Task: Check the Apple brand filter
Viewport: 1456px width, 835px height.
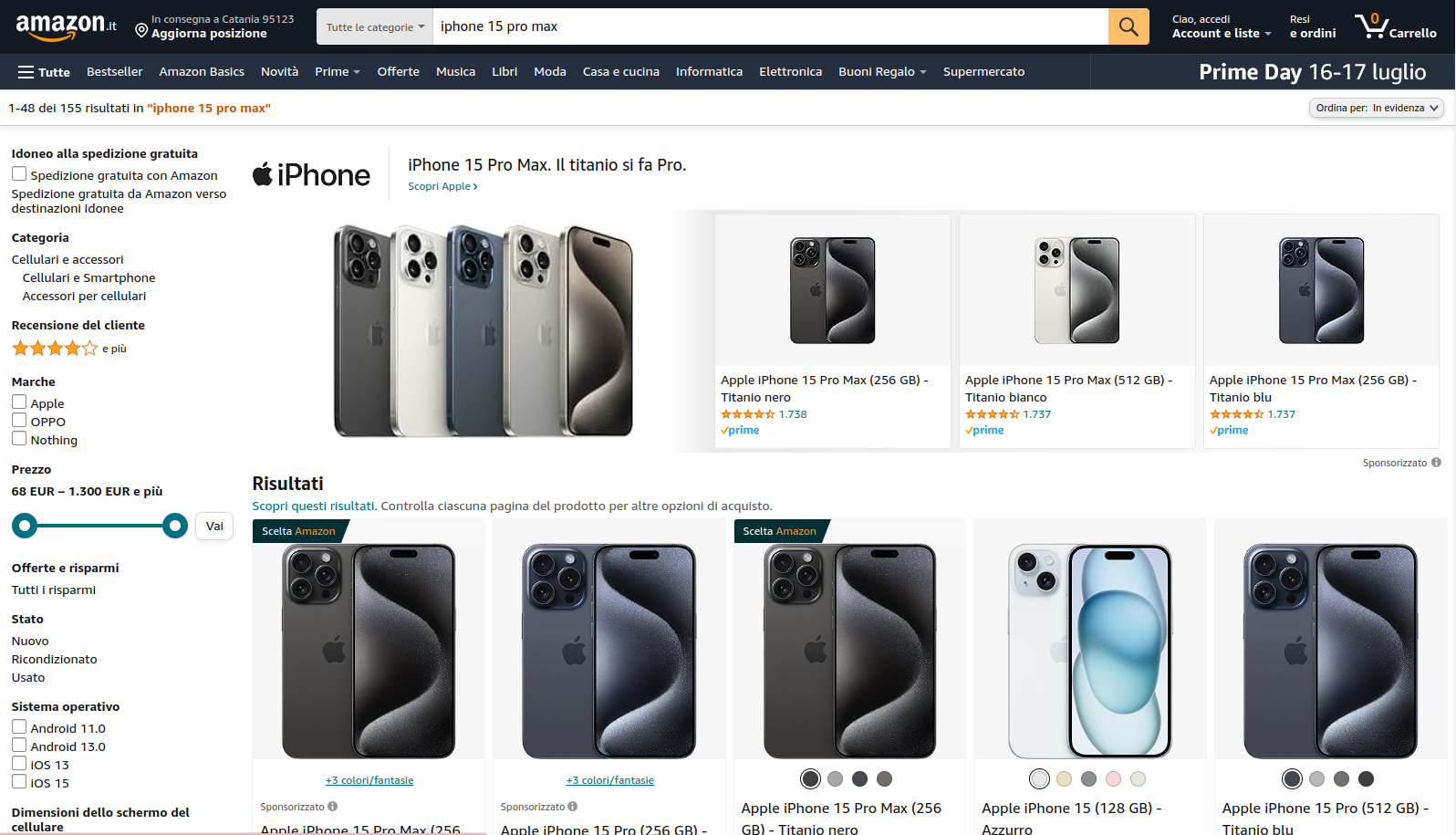Action: (x=19, y=402)
